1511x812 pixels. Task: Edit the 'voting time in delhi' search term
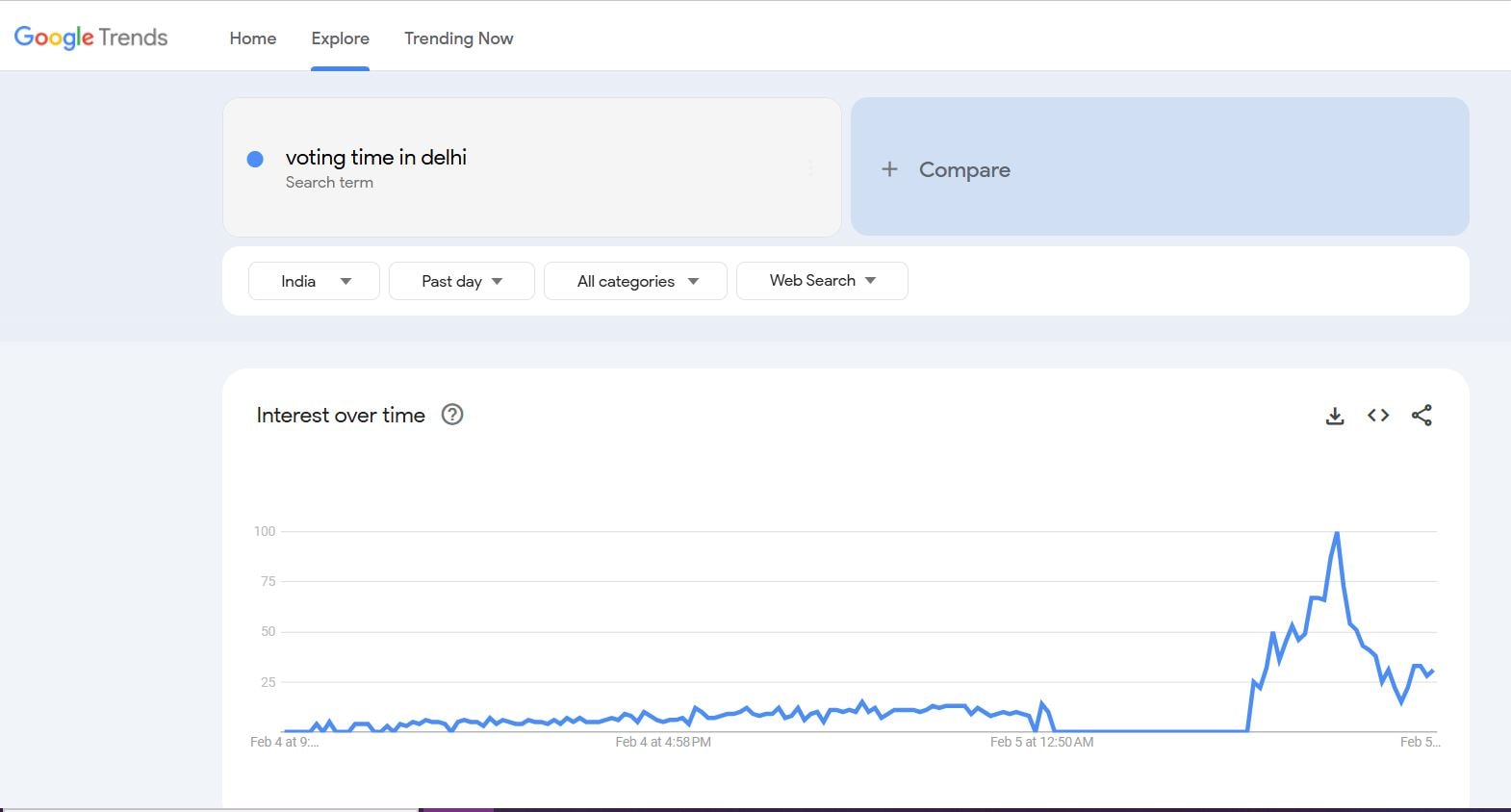(x=375, y=158)
